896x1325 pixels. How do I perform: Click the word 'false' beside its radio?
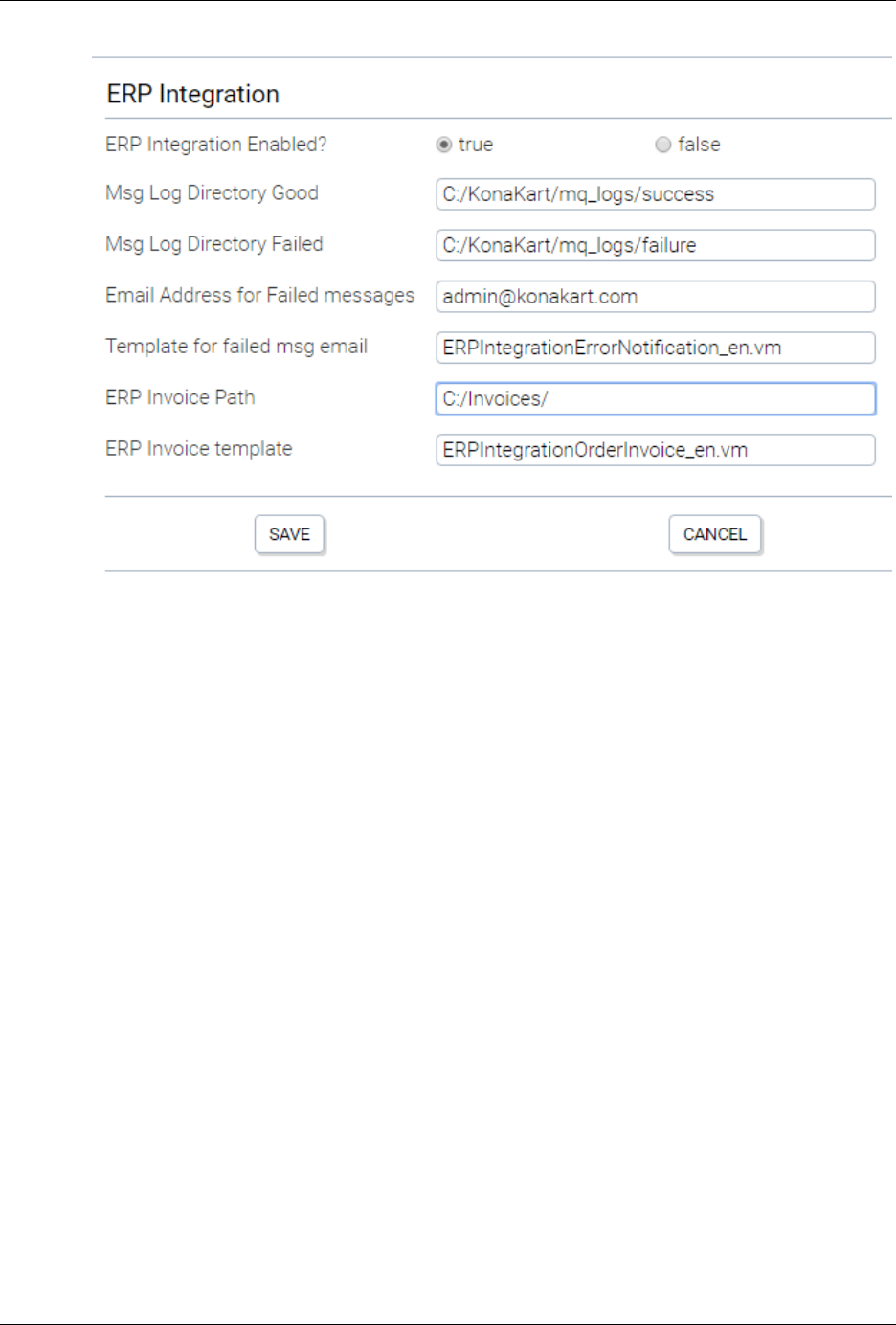[699, 145]
